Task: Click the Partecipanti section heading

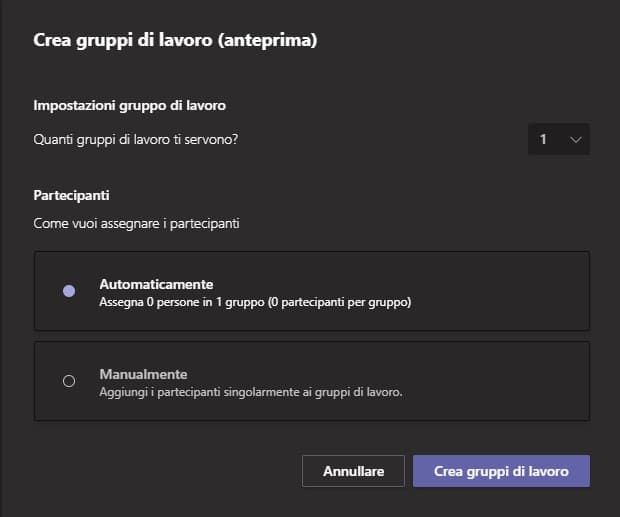Action: (x=71, y=195)
